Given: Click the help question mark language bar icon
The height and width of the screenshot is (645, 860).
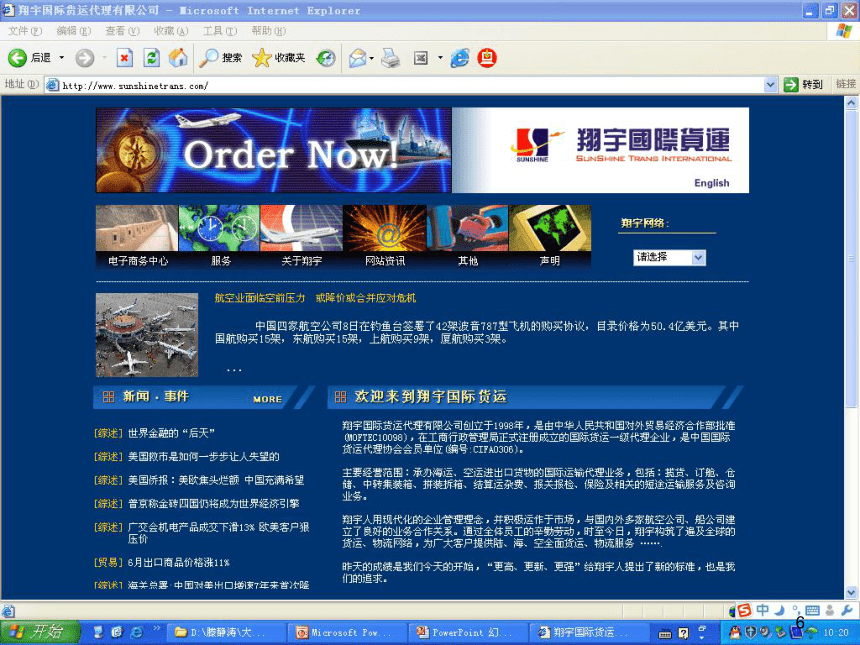Looking at the screenshot, I should tap(683, 633).
